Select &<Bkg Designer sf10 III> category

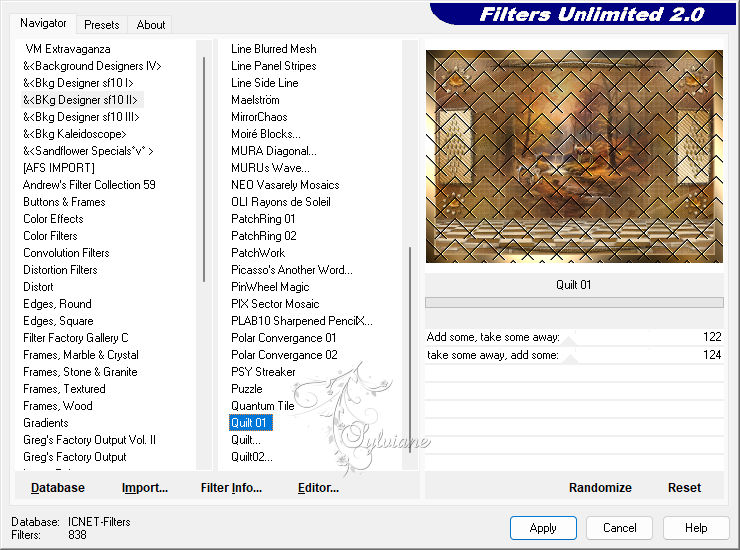[x=81, y=117]
